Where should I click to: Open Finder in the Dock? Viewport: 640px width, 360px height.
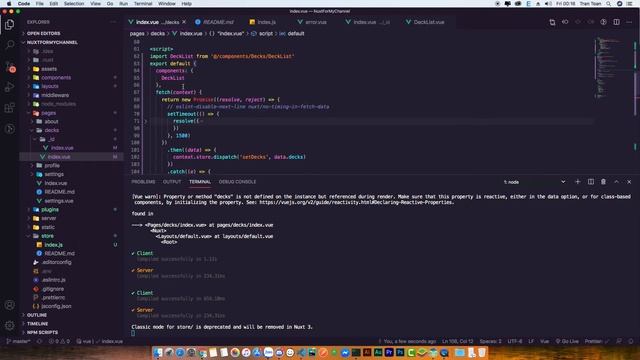[x=158, y=352]
